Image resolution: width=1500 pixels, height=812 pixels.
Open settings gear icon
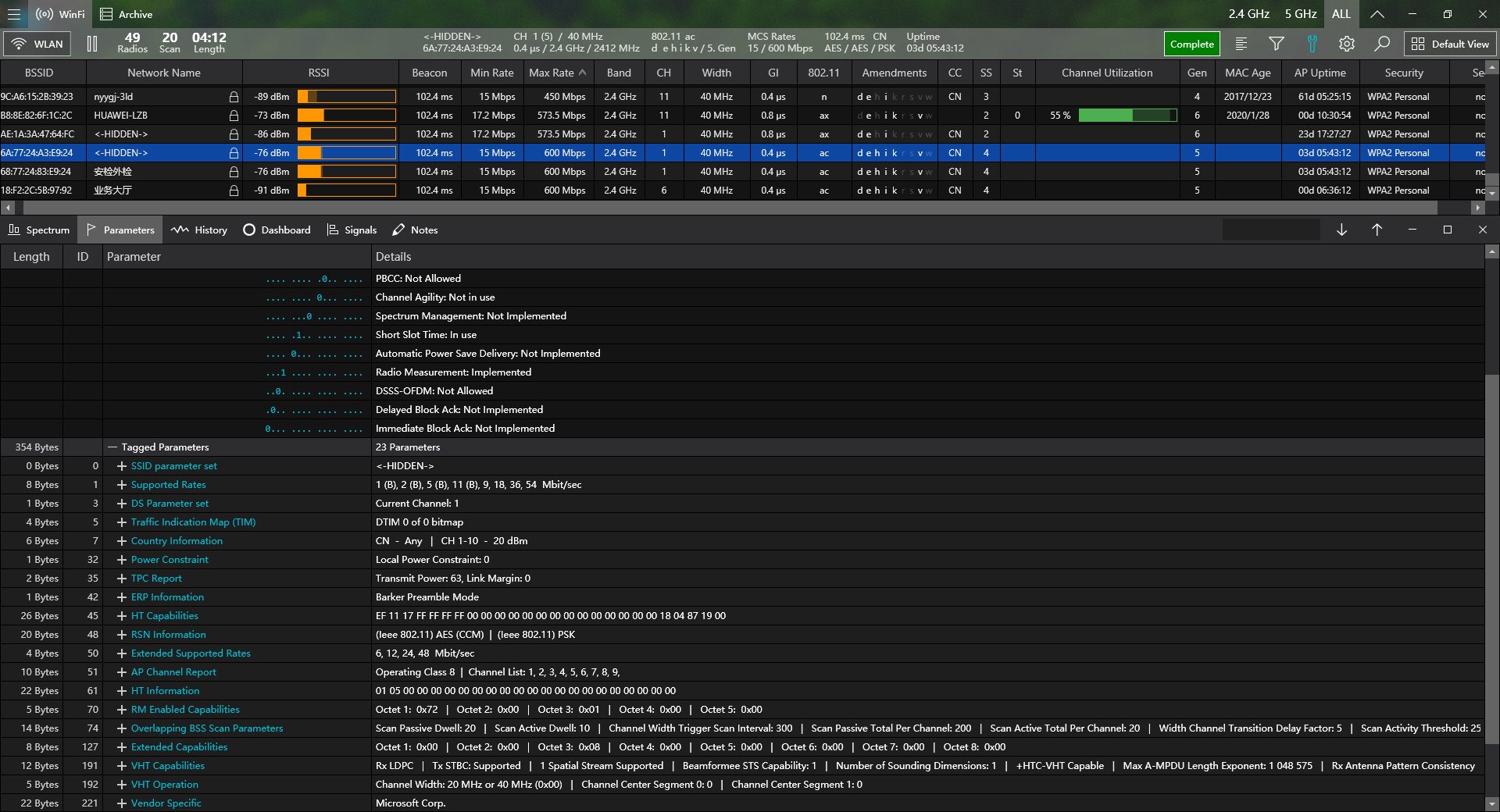(x=1346, y=44)
